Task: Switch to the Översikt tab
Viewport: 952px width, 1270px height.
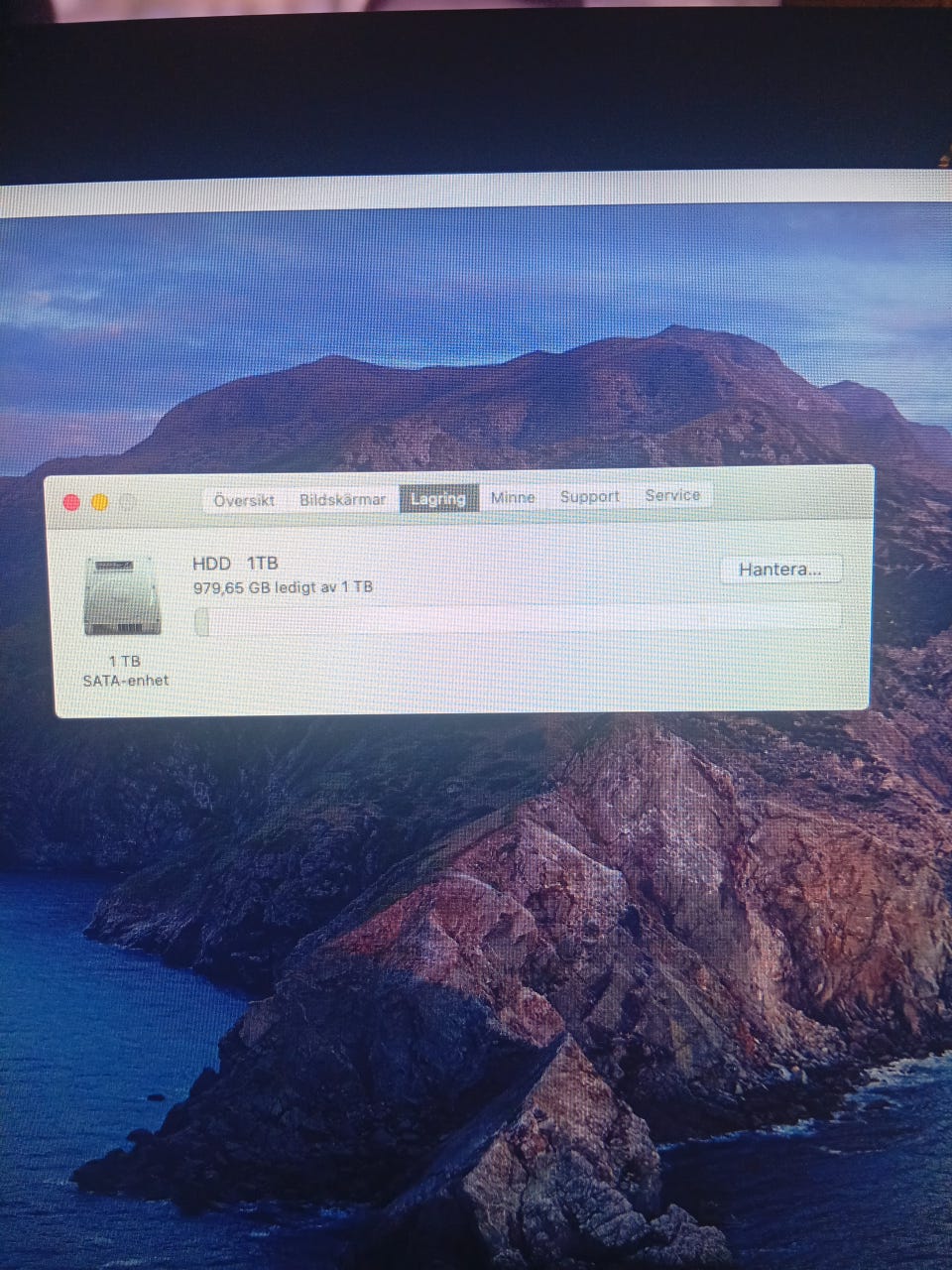Action: [x=244, y=500]
